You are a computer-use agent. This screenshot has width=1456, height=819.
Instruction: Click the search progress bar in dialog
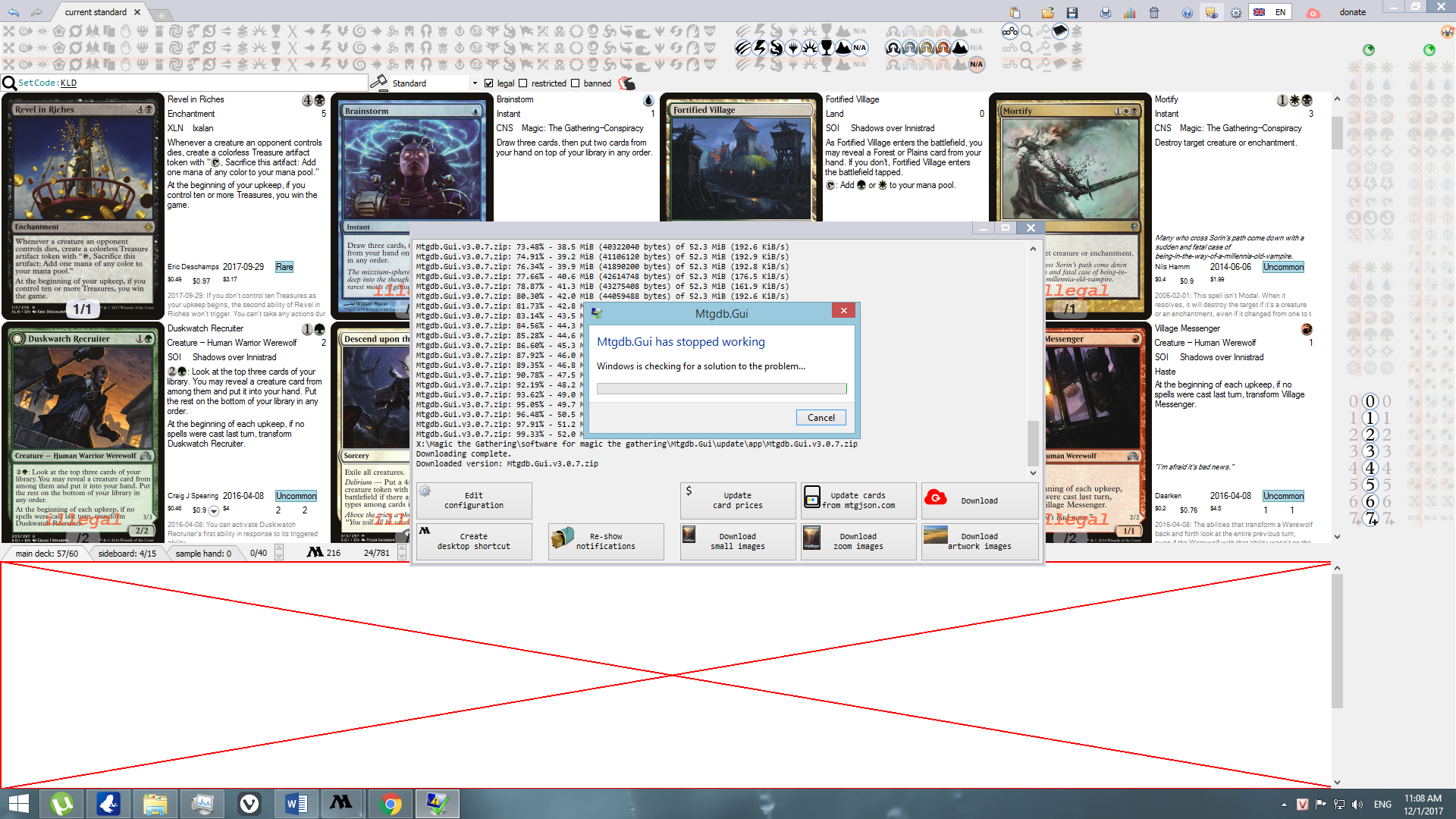[x=721, y=389]
